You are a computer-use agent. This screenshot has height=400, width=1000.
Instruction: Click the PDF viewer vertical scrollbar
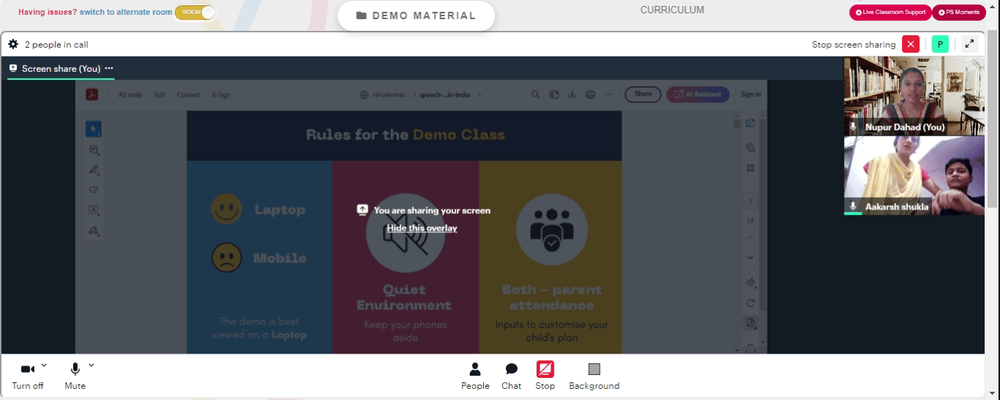point(737,233)
